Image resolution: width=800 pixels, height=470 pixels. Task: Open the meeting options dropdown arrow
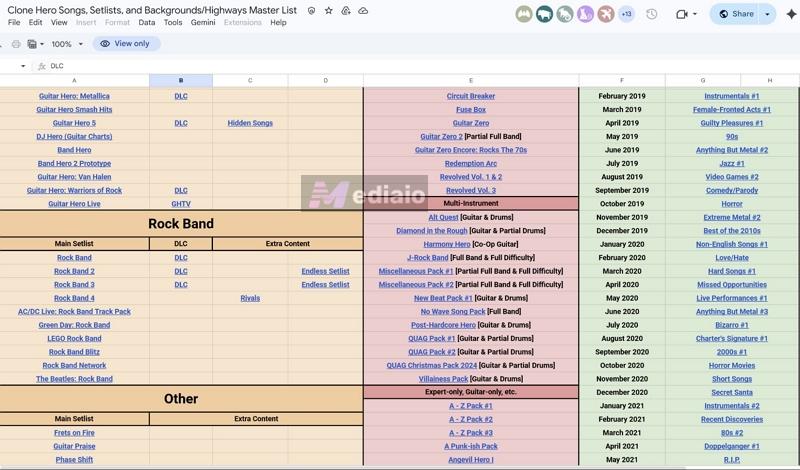(x=694, y=14)
